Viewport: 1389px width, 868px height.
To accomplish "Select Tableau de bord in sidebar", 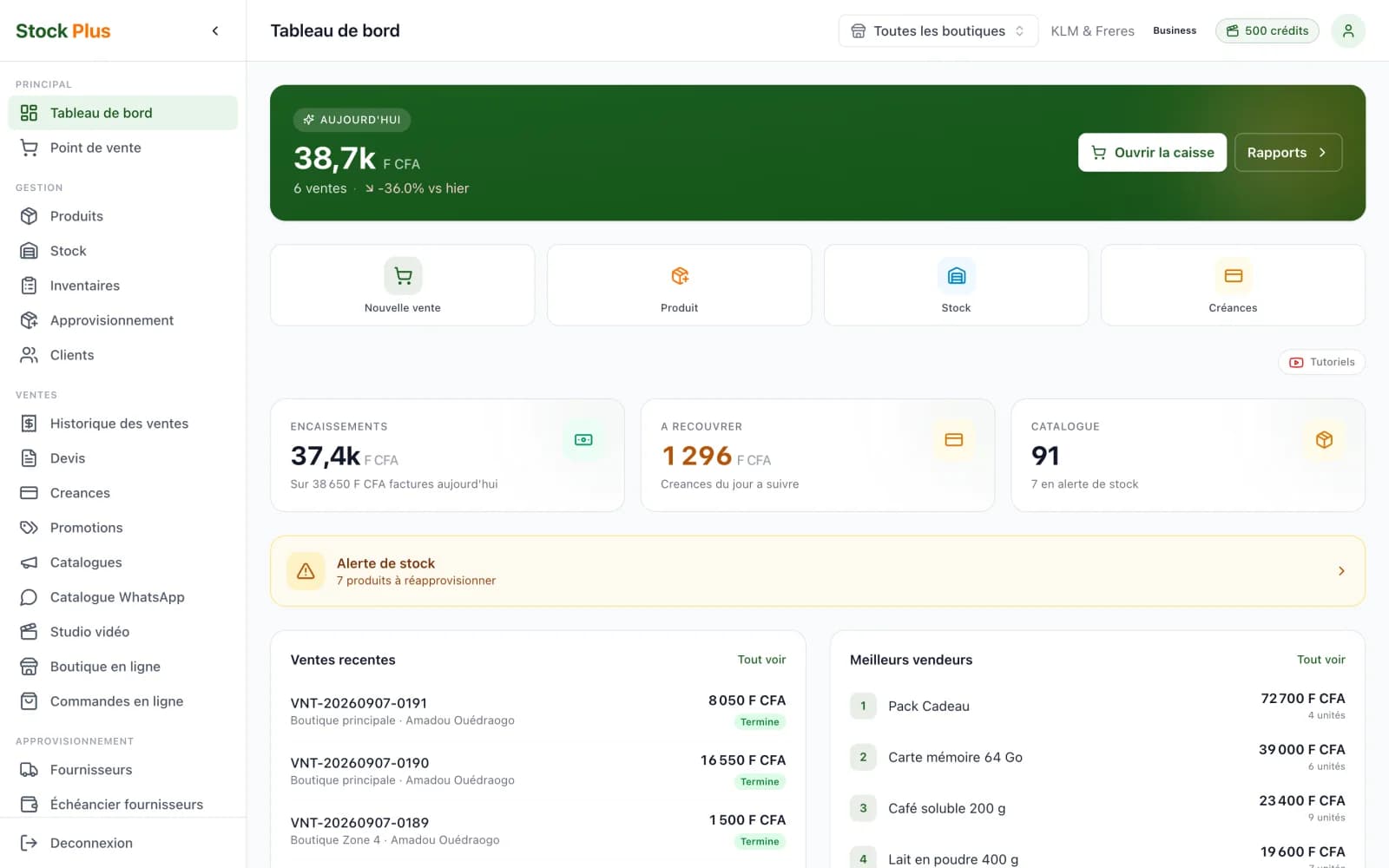I will click(x=122, y=113).
